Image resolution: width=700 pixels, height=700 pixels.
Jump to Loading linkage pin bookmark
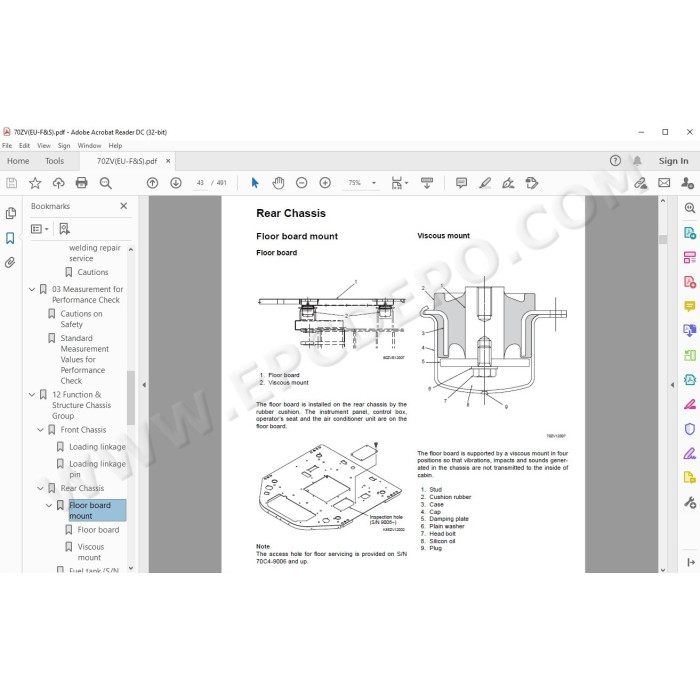click(x=97, y=469)
